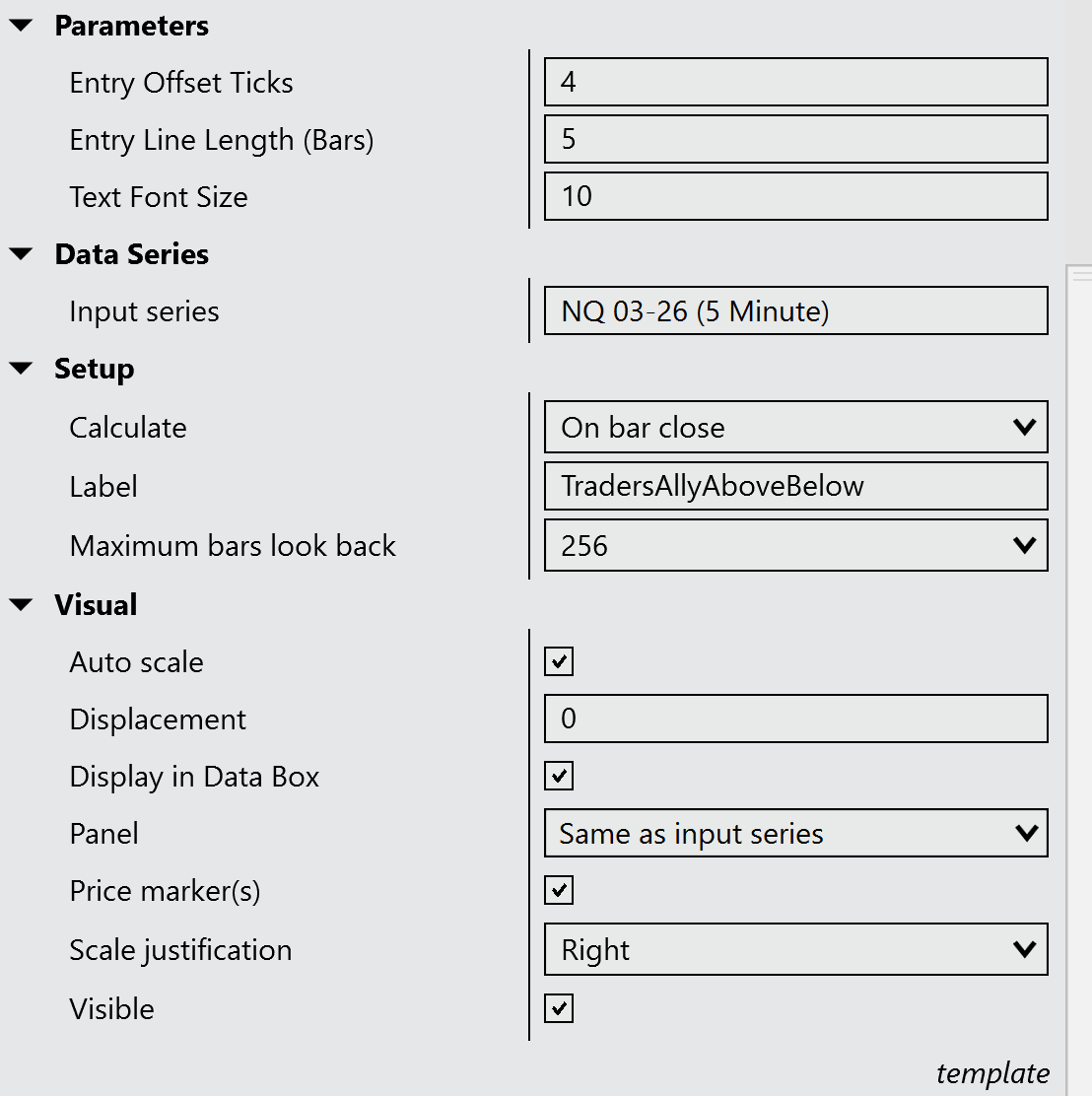Open the Calculate dropdown
Screen dimensions: 1092x1096
[x=795, y=428]
